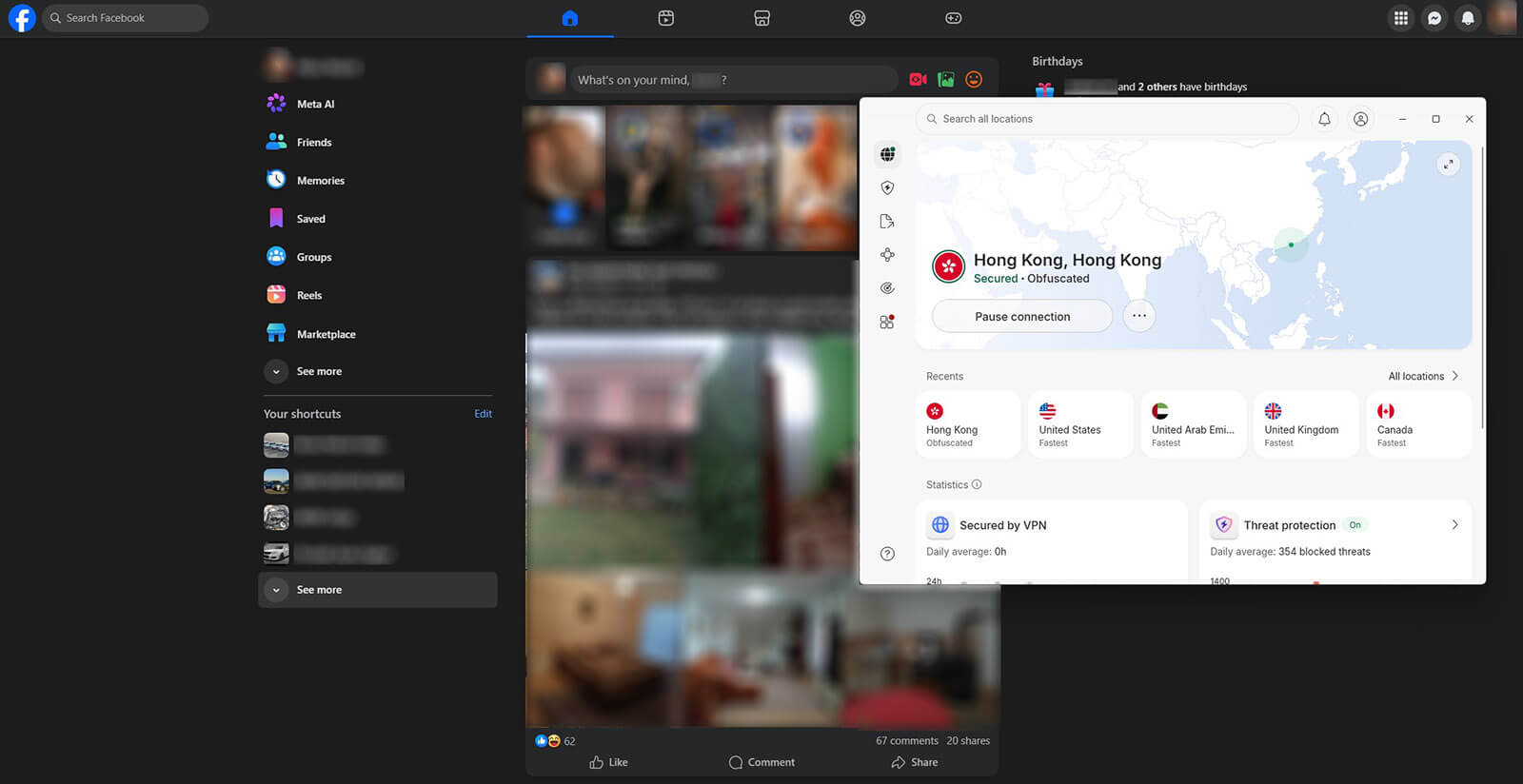Select the globe VPN tab in the sidebar

(x=887, y=154)
